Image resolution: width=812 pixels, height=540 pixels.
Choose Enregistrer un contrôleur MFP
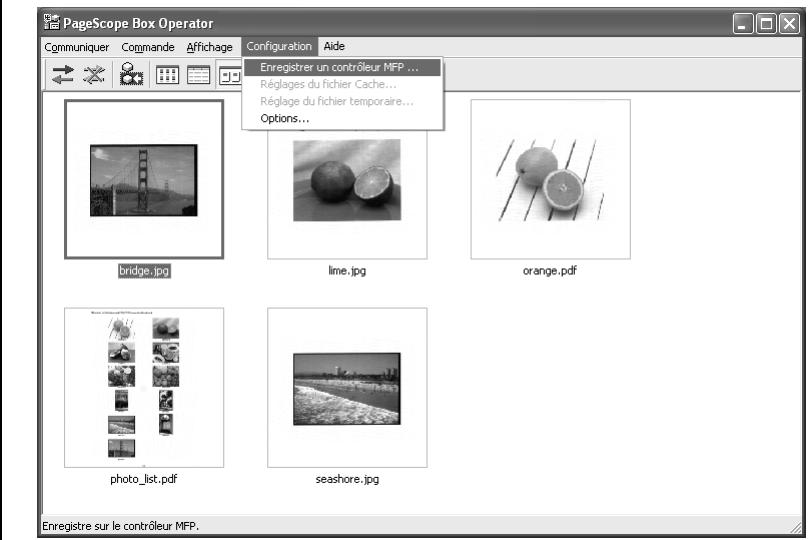(x=342, y=67)
